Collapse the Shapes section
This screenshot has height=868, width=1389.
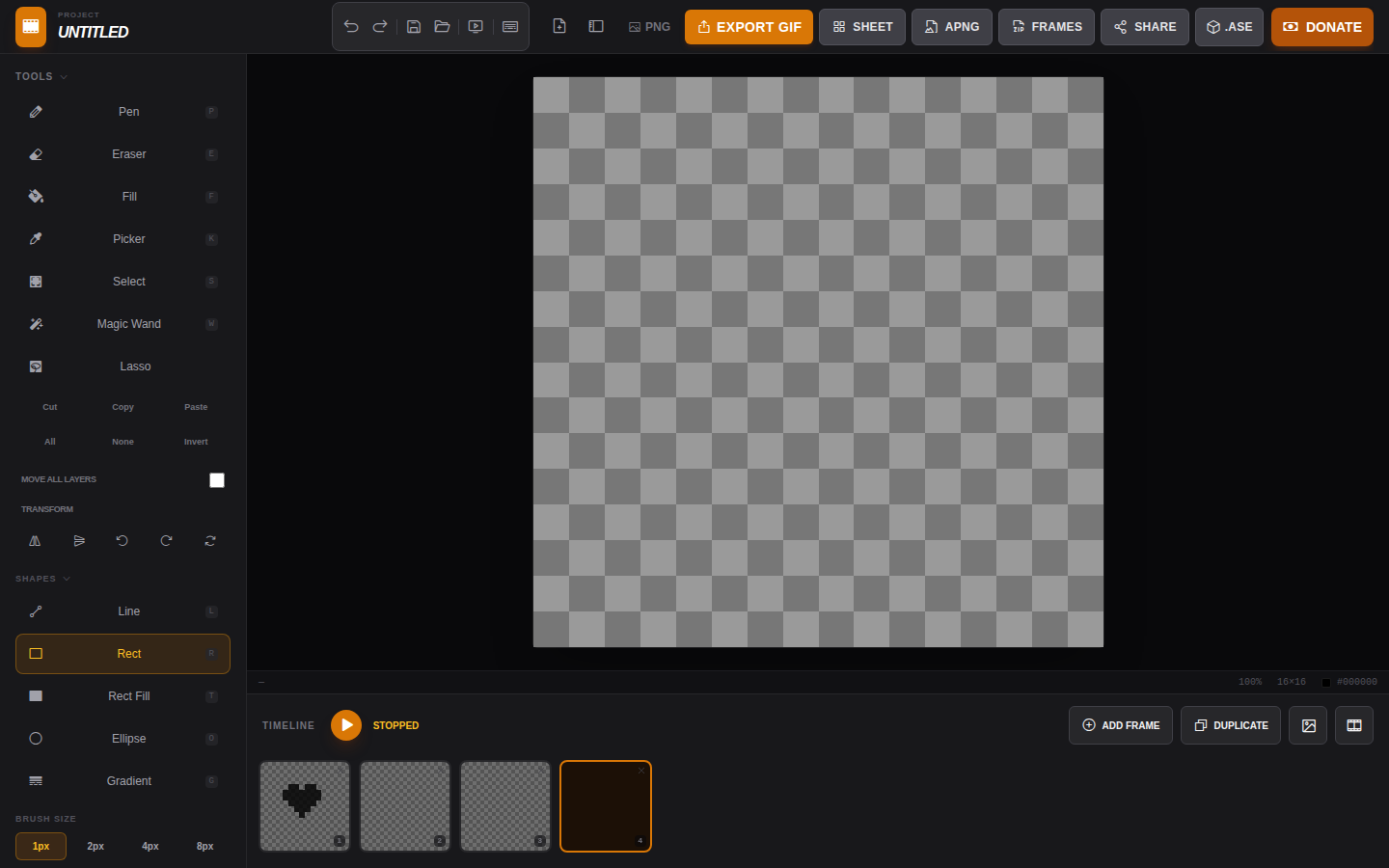pos(43,579)
